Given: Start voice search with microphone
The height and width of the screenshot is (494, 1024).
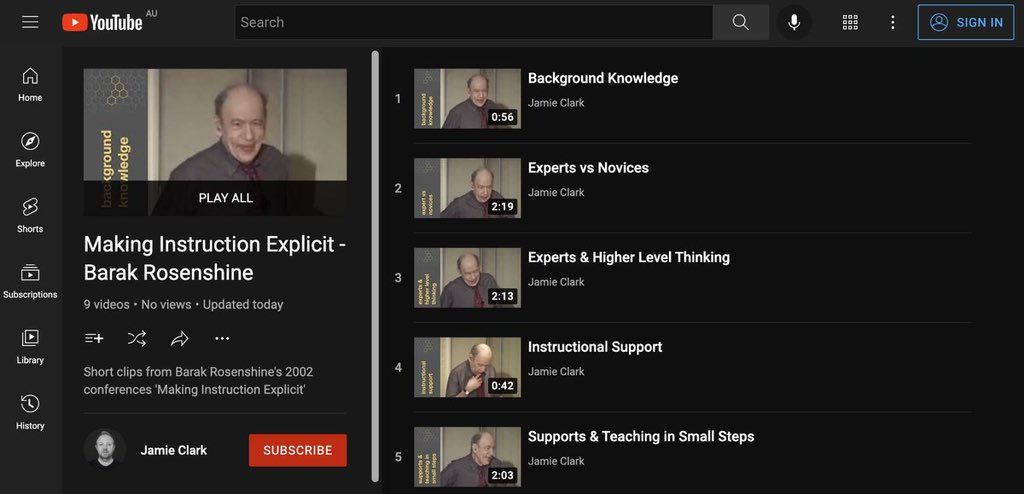Looking at the screenshot, I should (793, 22).
